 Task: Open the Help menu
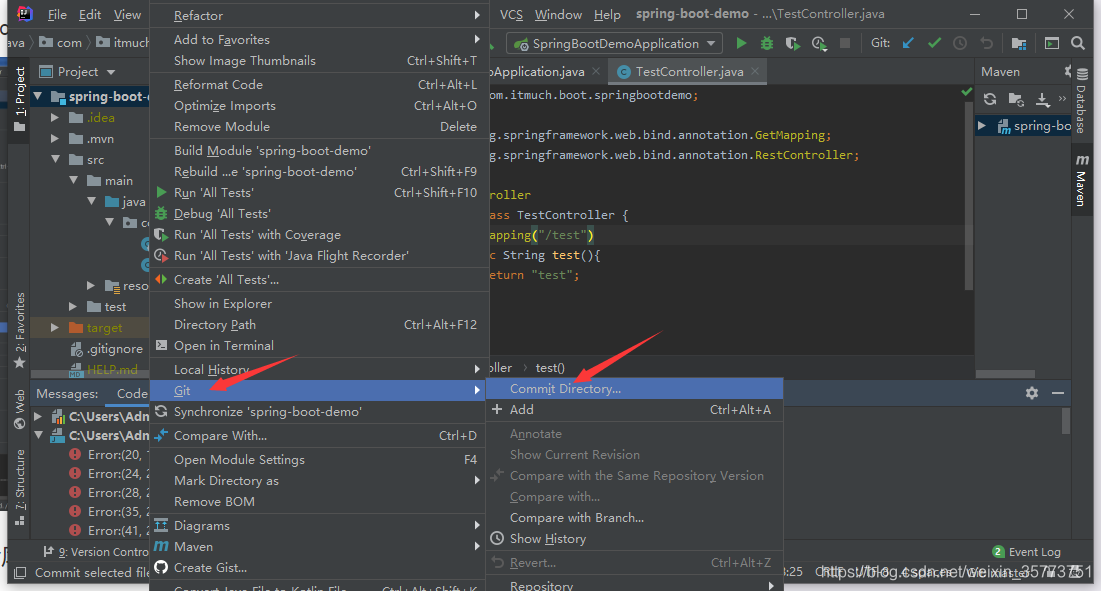[607, 15]
